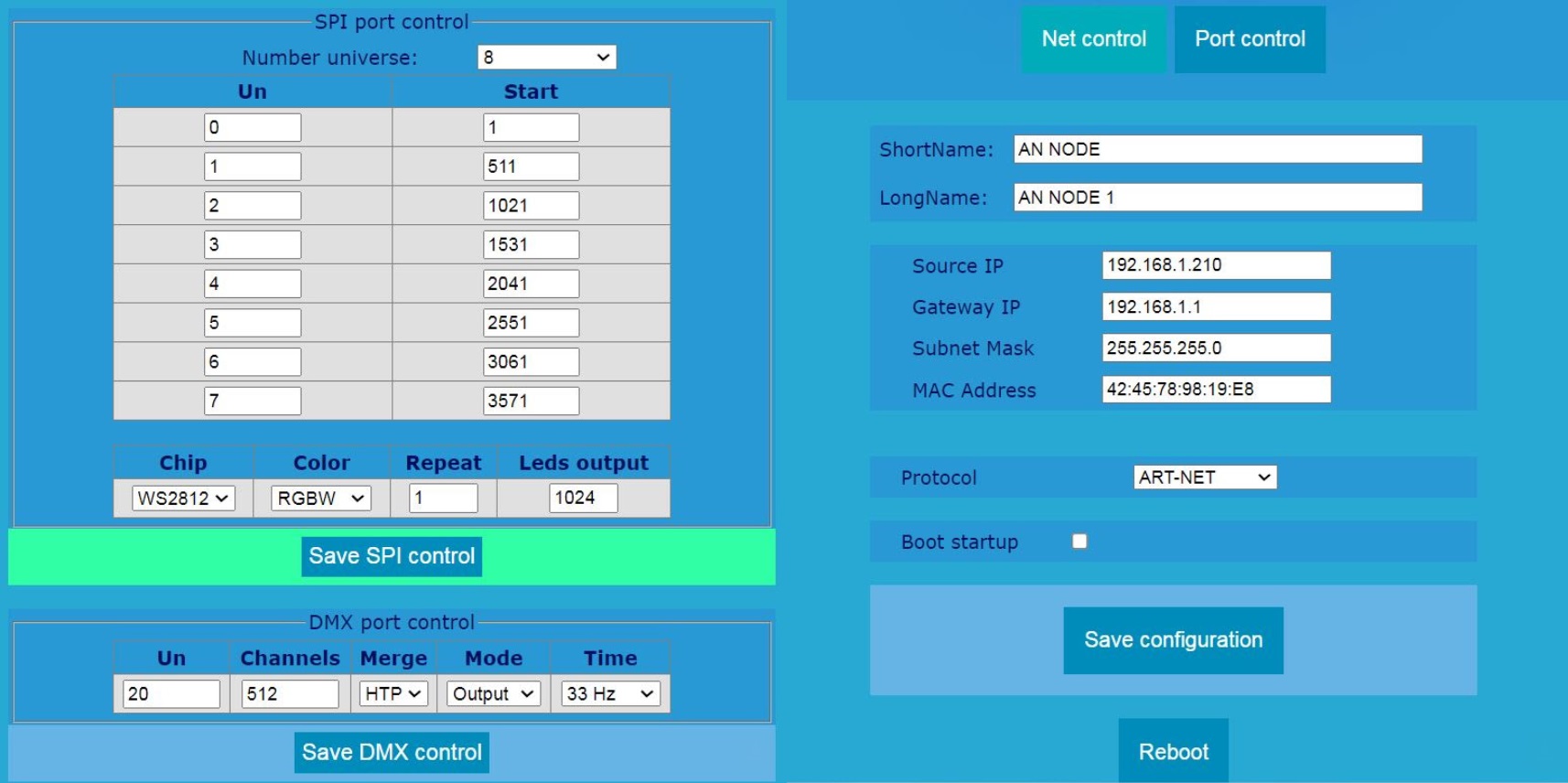1568x783 pixels.
Task: Click the Start field for universe 0
Action: [531, 127]
